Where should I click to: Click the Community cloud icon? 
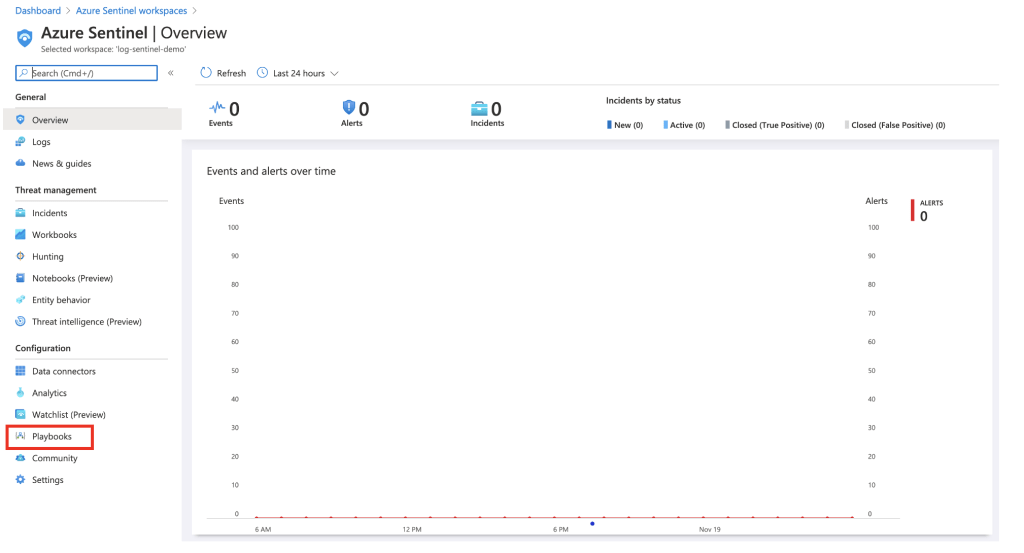pos(21,458)
